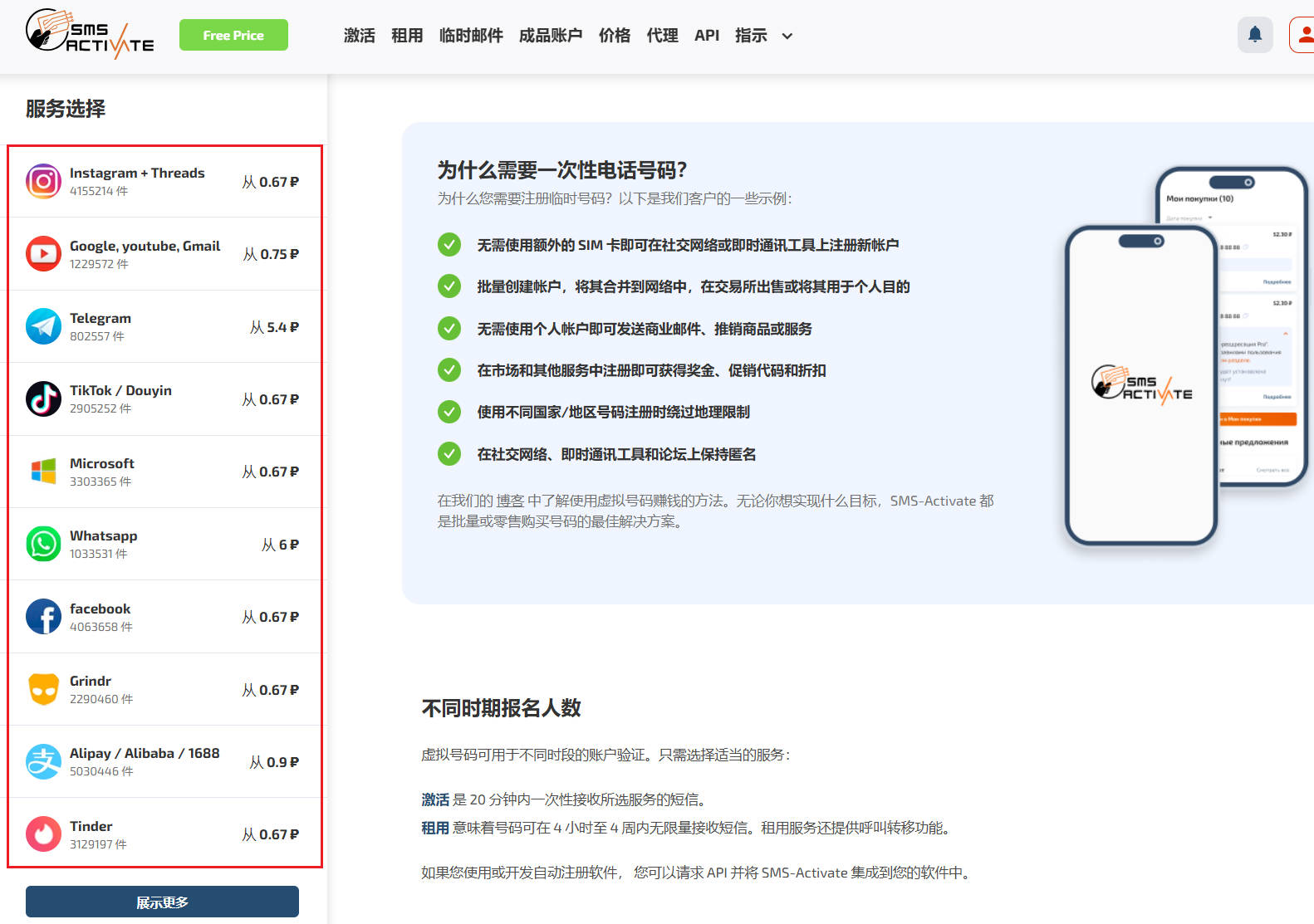Image resolution: width=1314 pixels, height=924 pixels.
Task: Select Alipay / Alibaba / 1688 service name
Action: click(x=145, y=753)
